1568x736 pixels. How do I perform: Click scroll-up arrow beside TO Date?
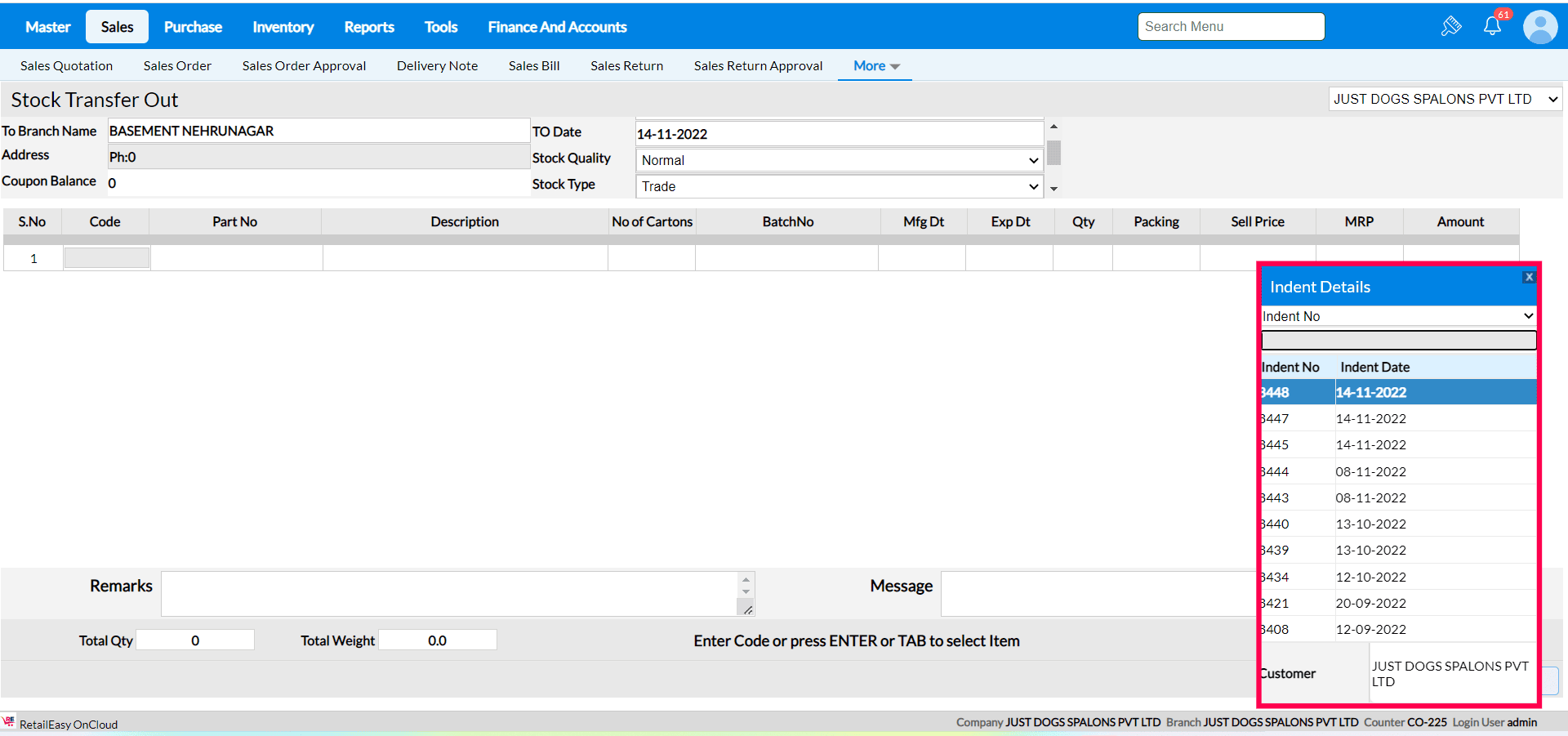1053,127
